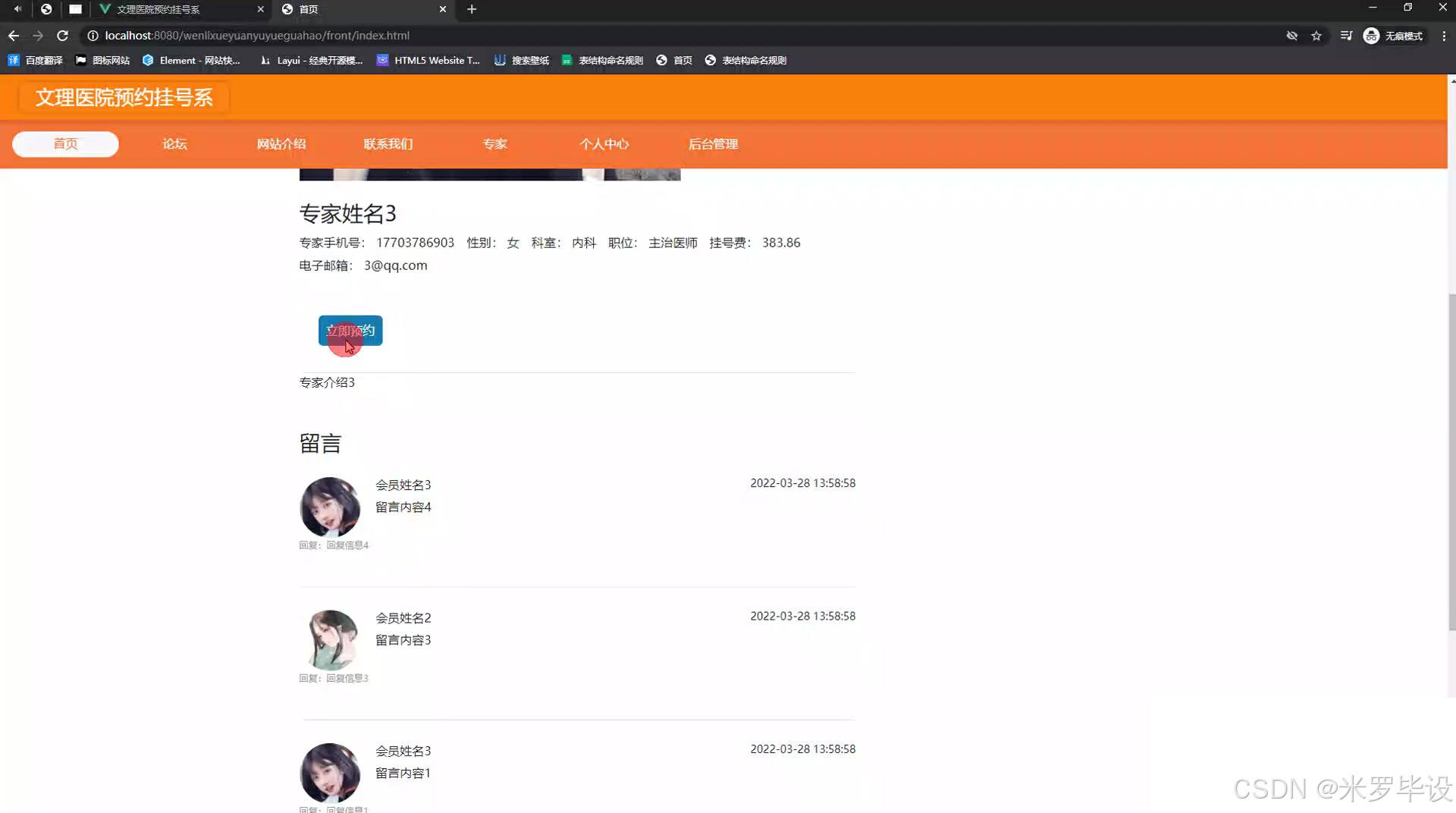Click the reply text 回复信息3

click(x=347, y=678)
